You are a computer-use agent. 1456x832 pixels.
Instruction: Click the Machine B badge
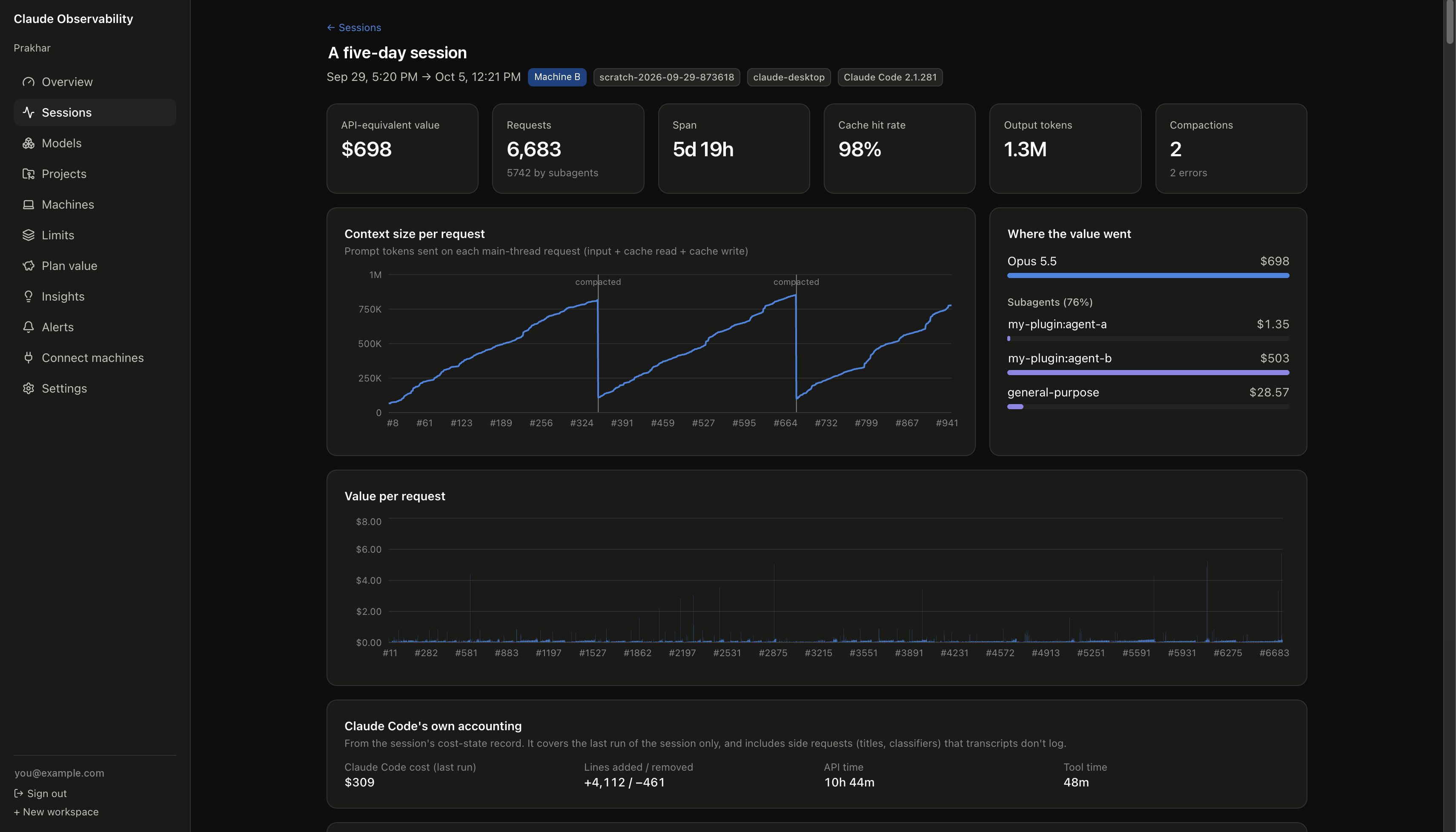coord(557,77)
